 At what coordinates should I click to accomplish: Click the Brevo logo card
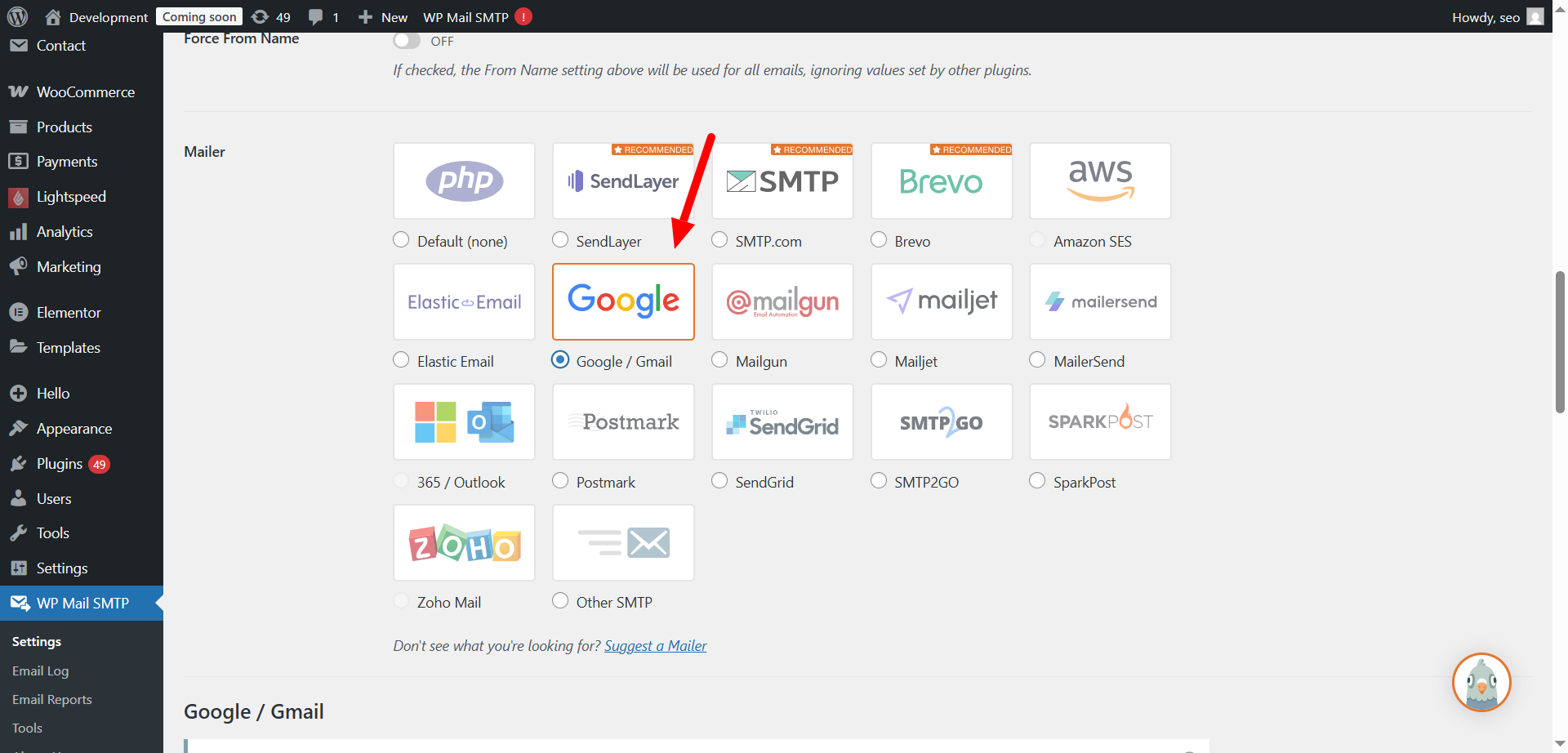point(942,180)
